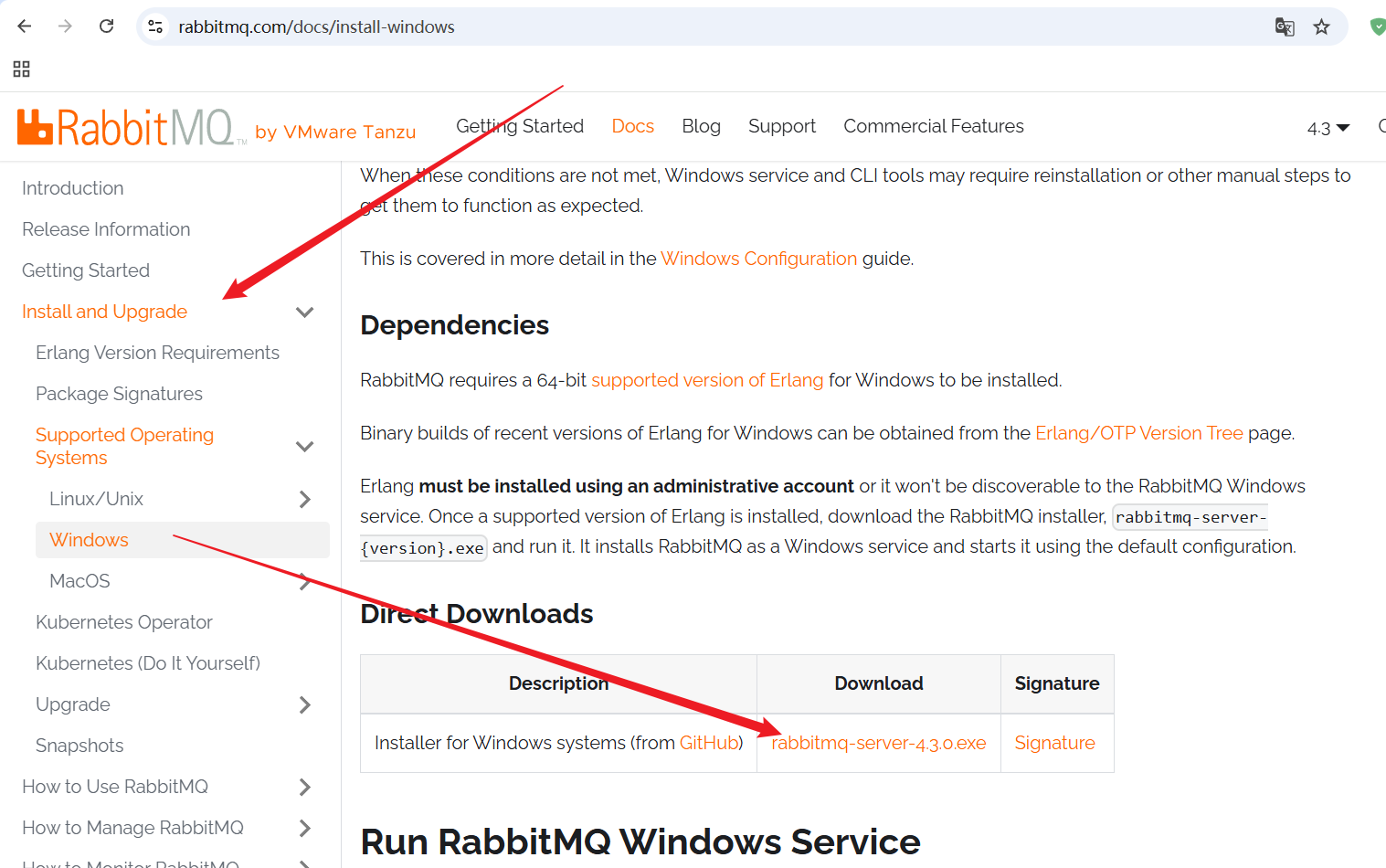
Task: Download rabbitmq-server-4.3.0.exe installer
Action: tap(879, 743)
